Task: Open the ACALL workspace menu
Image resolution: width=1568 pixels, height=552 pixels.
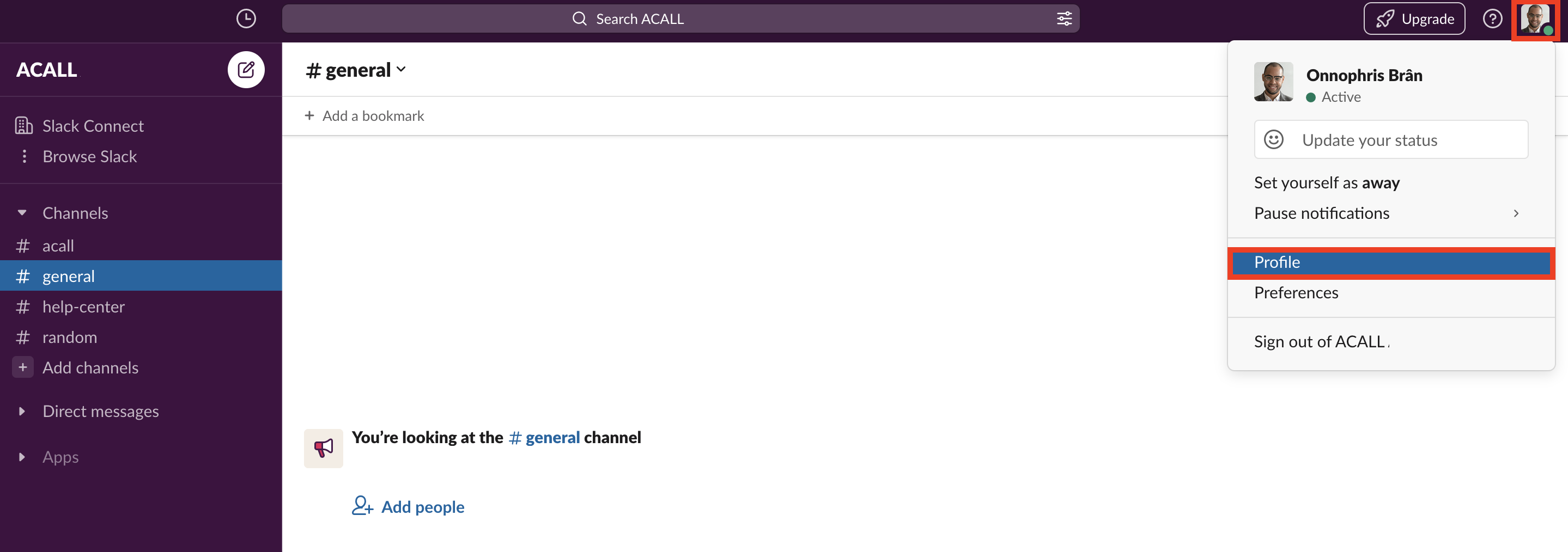Action: click(47, 70)
